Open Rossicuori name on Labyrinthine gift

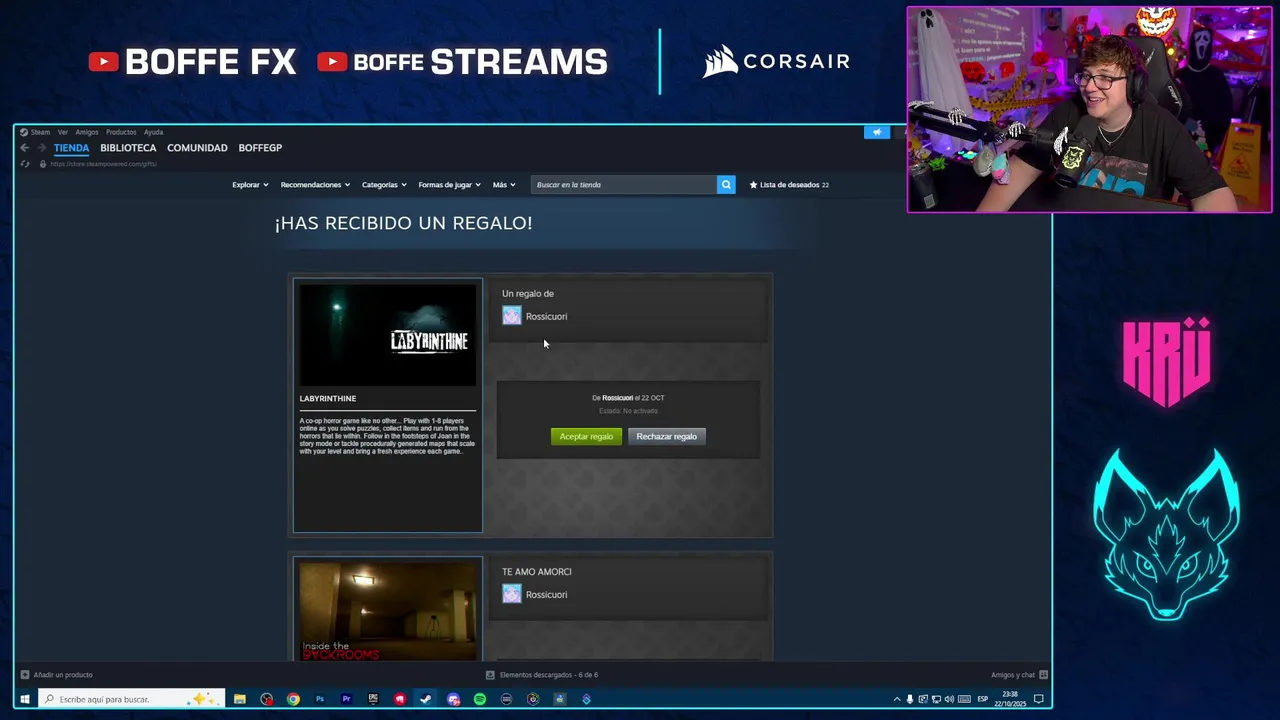click(x=546, y=317)
